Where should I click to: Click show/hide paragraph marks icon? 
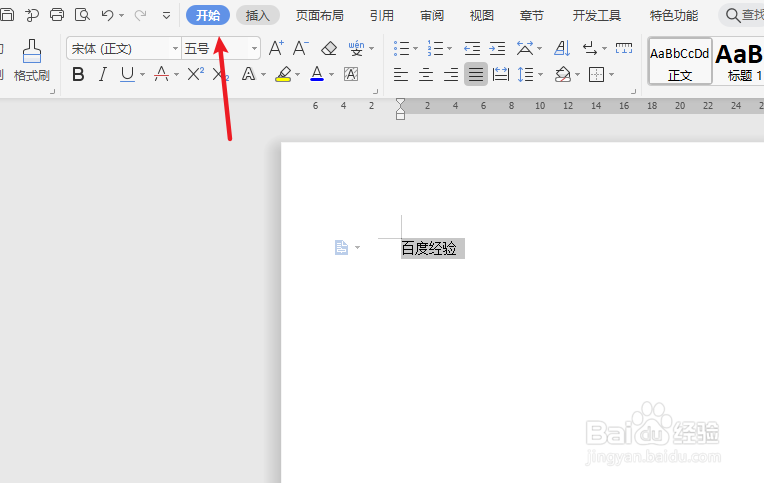(590, 48)
